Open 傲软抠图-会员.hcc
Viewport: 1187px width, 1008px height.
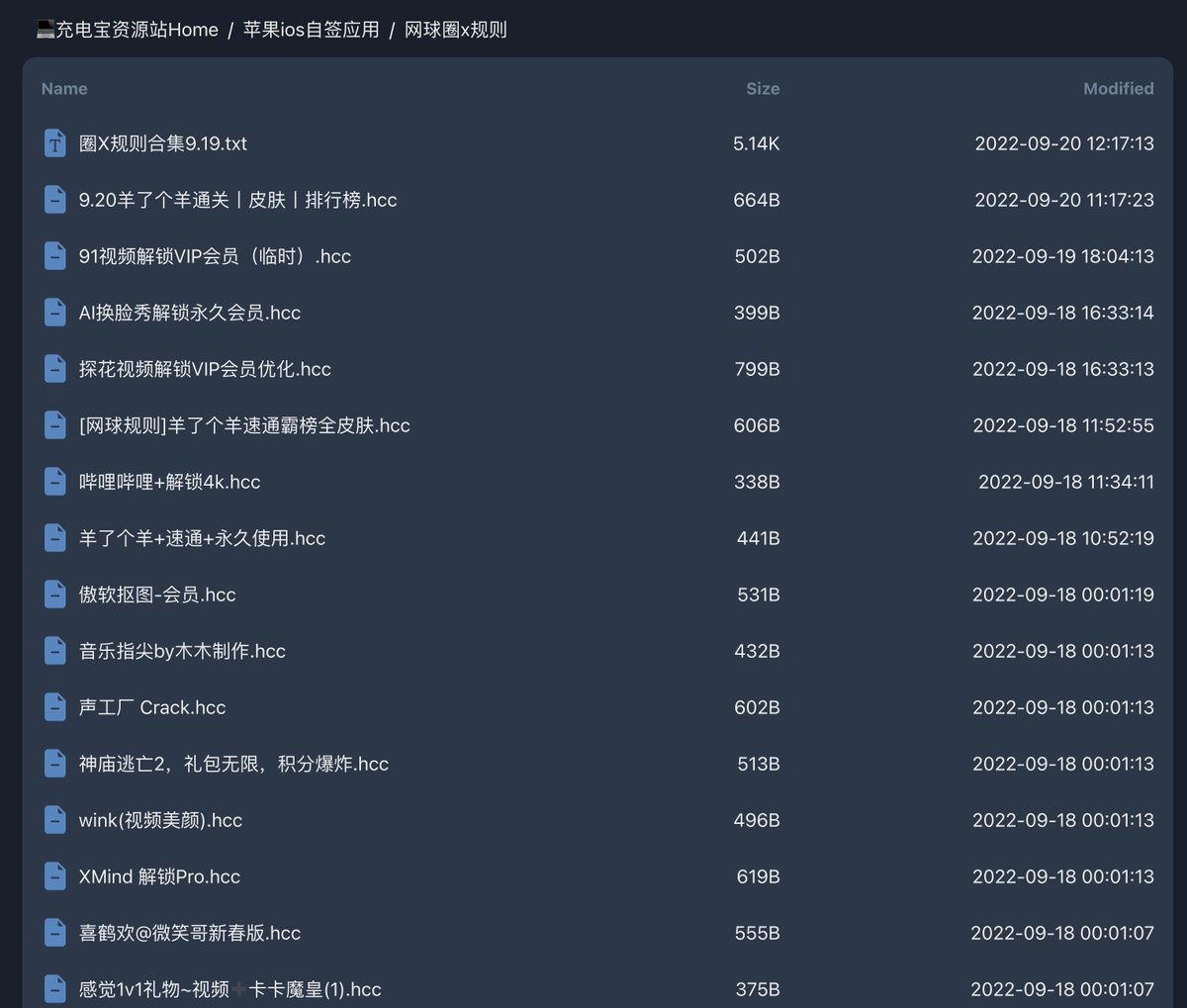pyautogui.click(x=157, y=595)
